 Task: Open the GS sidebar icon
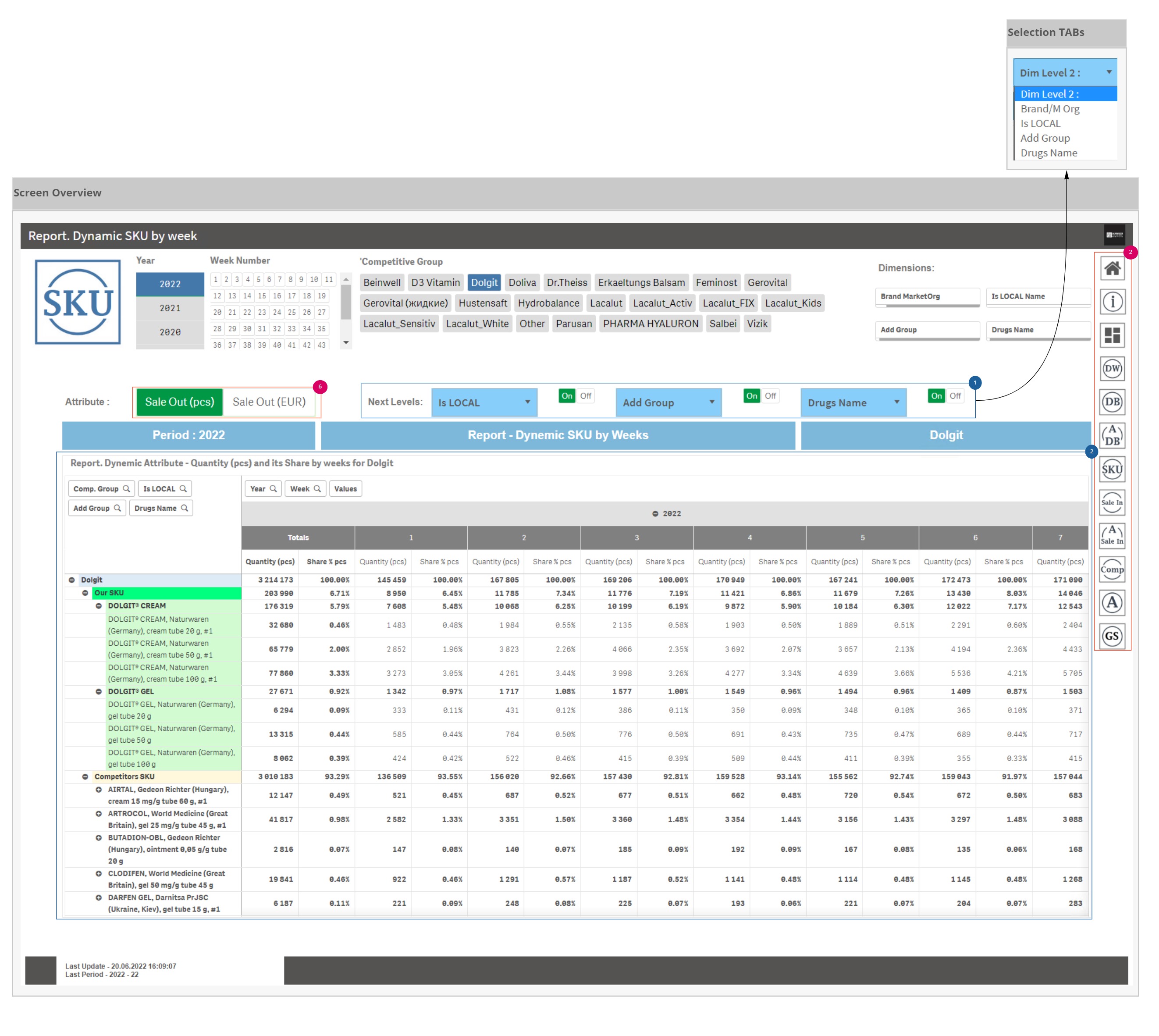point(1112,636)
